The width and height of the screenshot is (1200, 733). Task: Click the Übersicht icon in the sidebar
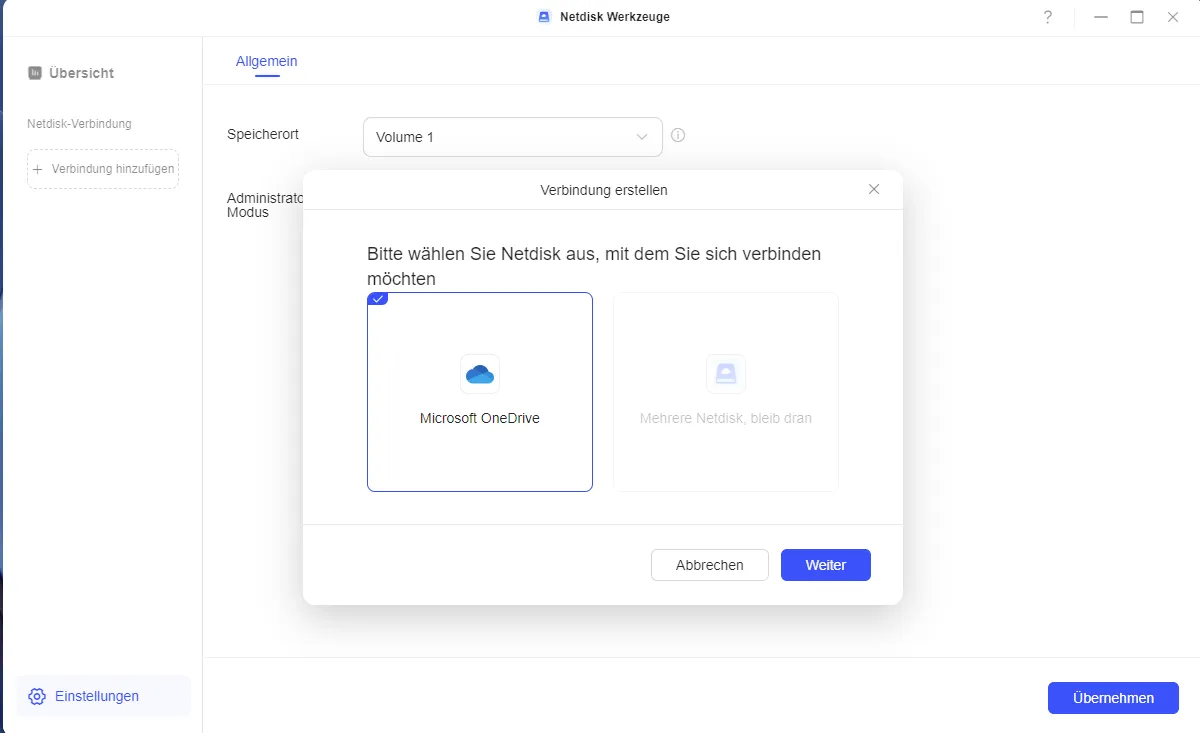(35, 73)
